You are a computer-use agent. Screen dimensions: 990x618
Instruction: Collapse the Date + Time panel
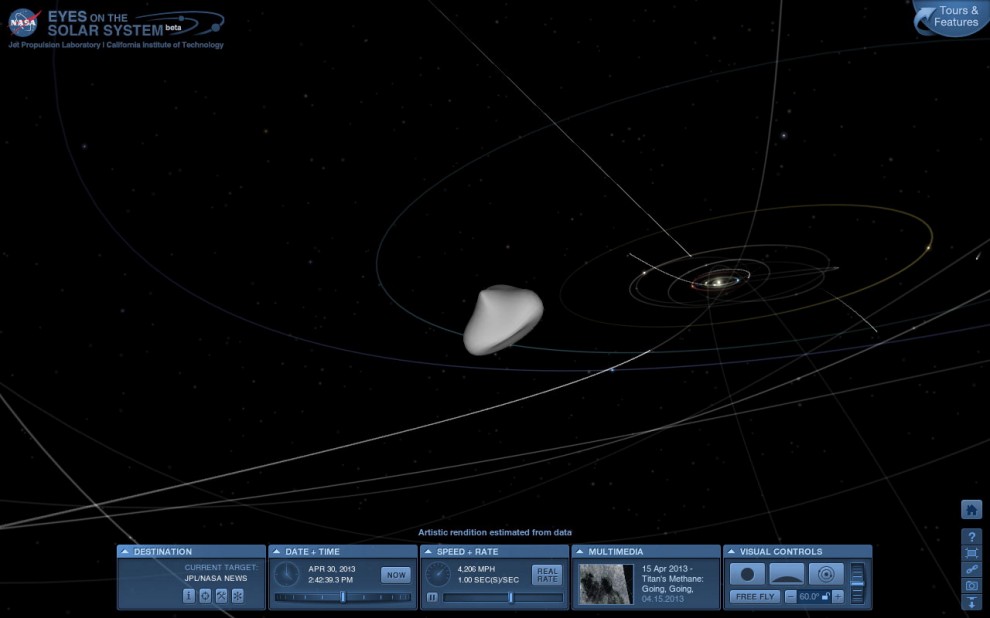coord(276,551)
